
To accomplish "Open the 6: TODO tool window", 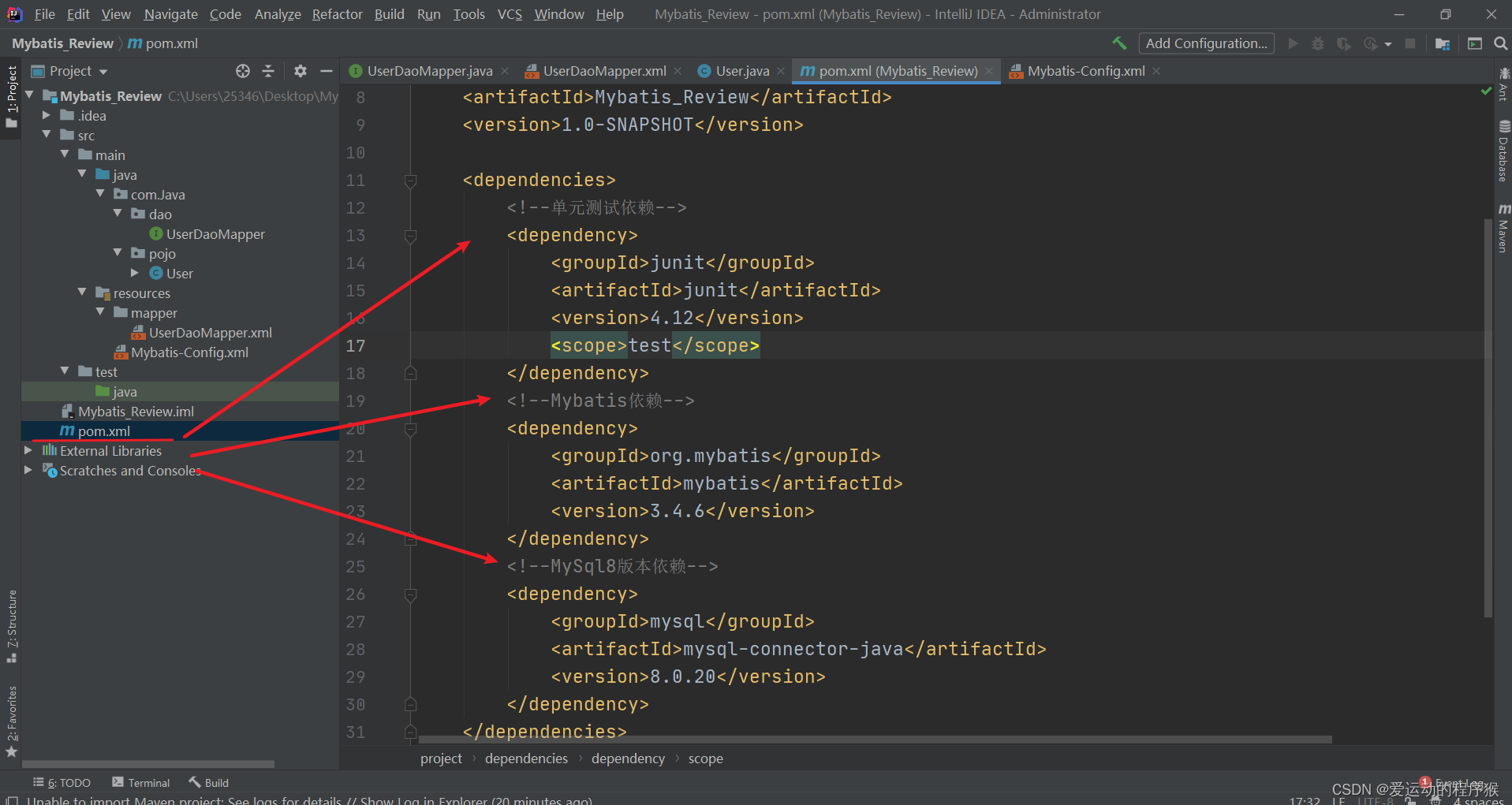I will point(62,782).
